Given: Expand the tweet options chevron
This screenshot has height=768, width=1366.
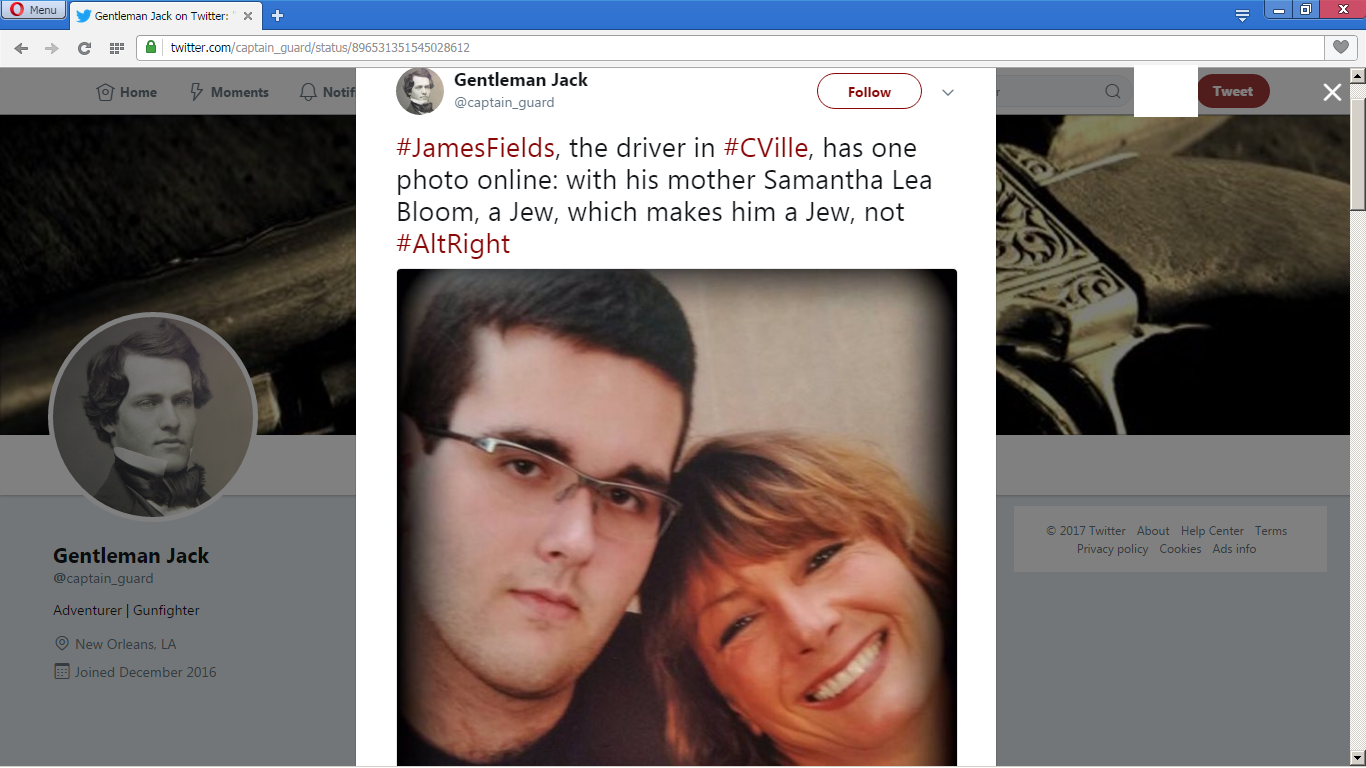Looking at the screenshot, I should tap(948, 92).
